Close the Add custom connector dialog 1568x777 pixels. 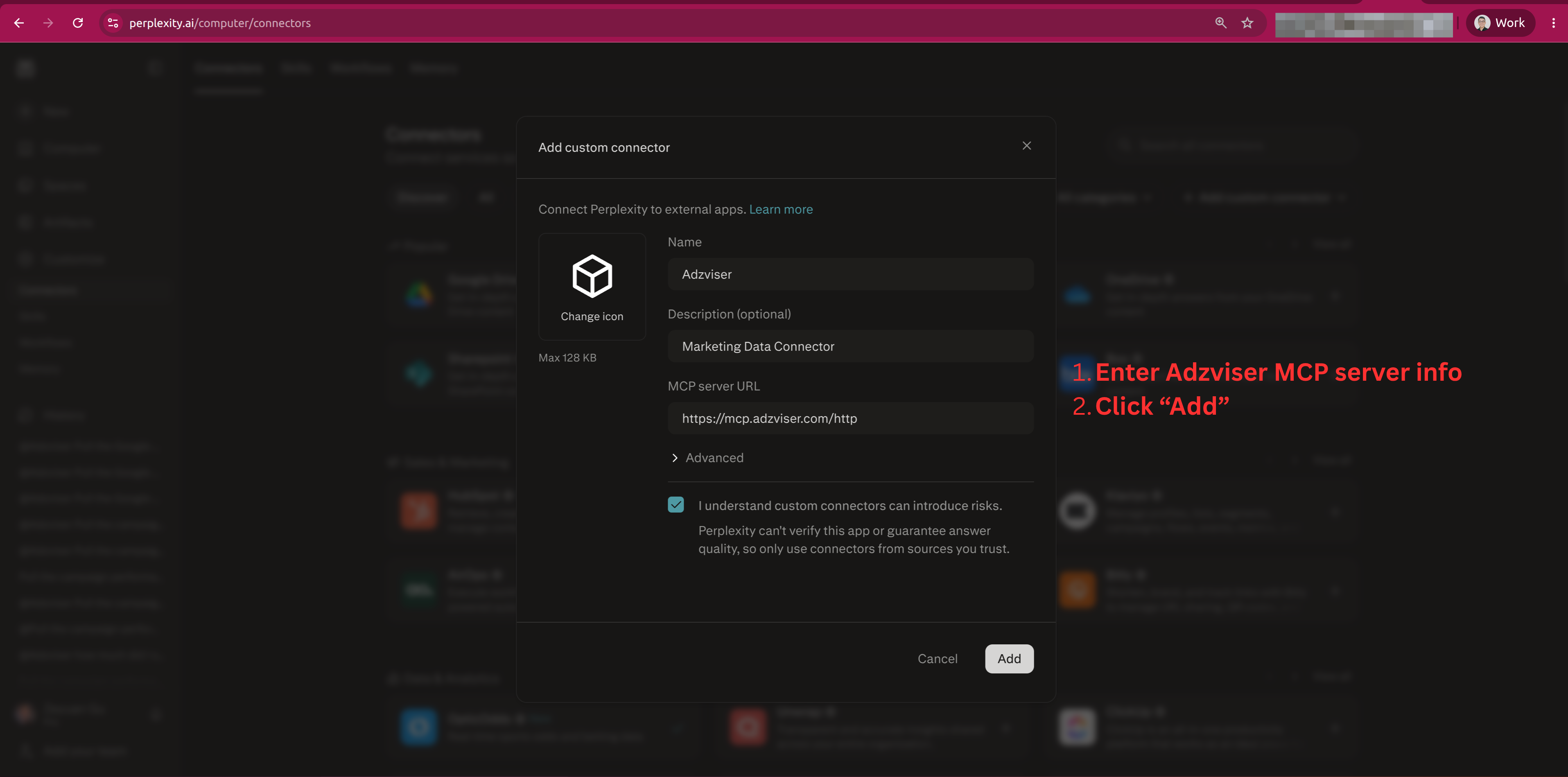coord(1026,146)
